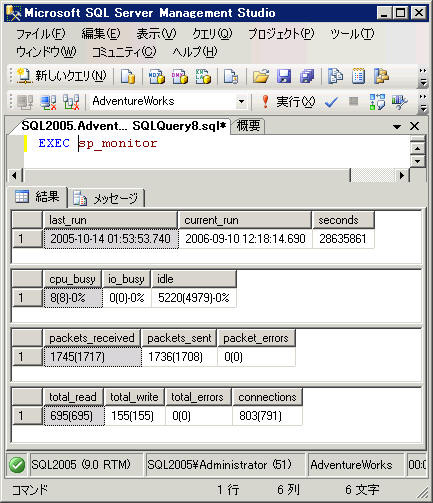Switch to the 概要 tab
This screenshot has width=433, height=503.
248,126
